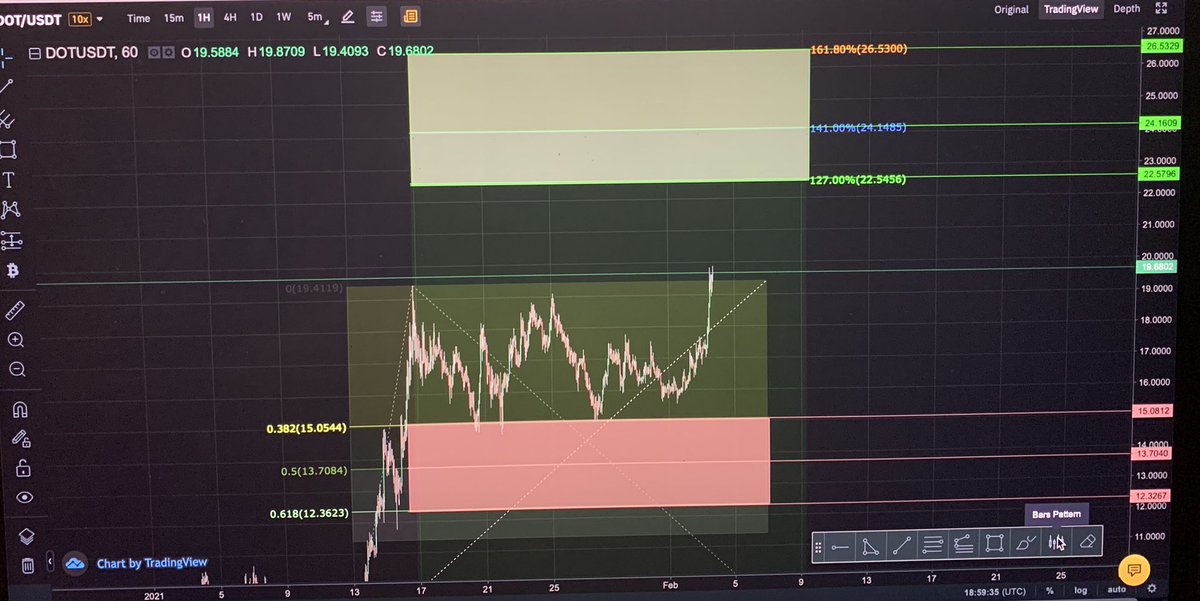Image resolution: width=1200 pixels, height=601 pixels.
Task: Switch to Original chart view
Action: [1011, 9]
